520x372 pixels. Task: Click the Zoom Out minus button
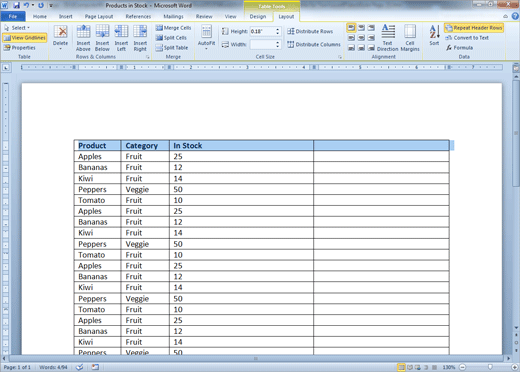(x=463, y=367)
